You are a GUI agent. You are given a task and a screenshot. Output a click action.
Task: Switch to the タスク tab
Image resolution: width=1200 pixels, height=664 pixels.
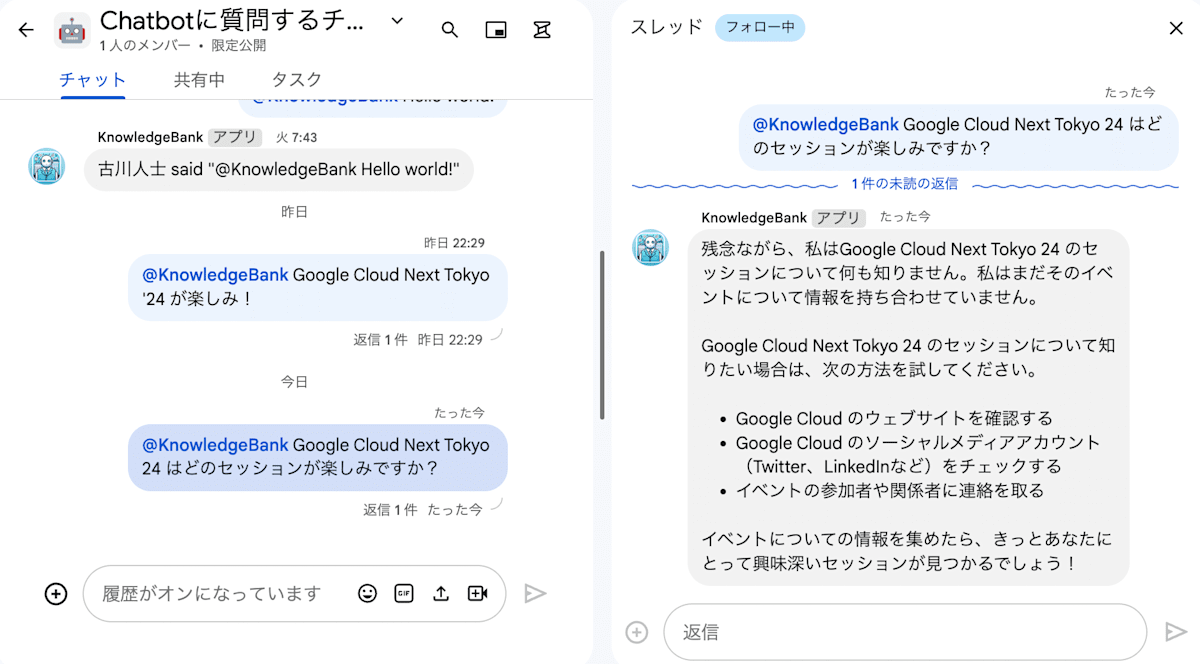point(297,80)
